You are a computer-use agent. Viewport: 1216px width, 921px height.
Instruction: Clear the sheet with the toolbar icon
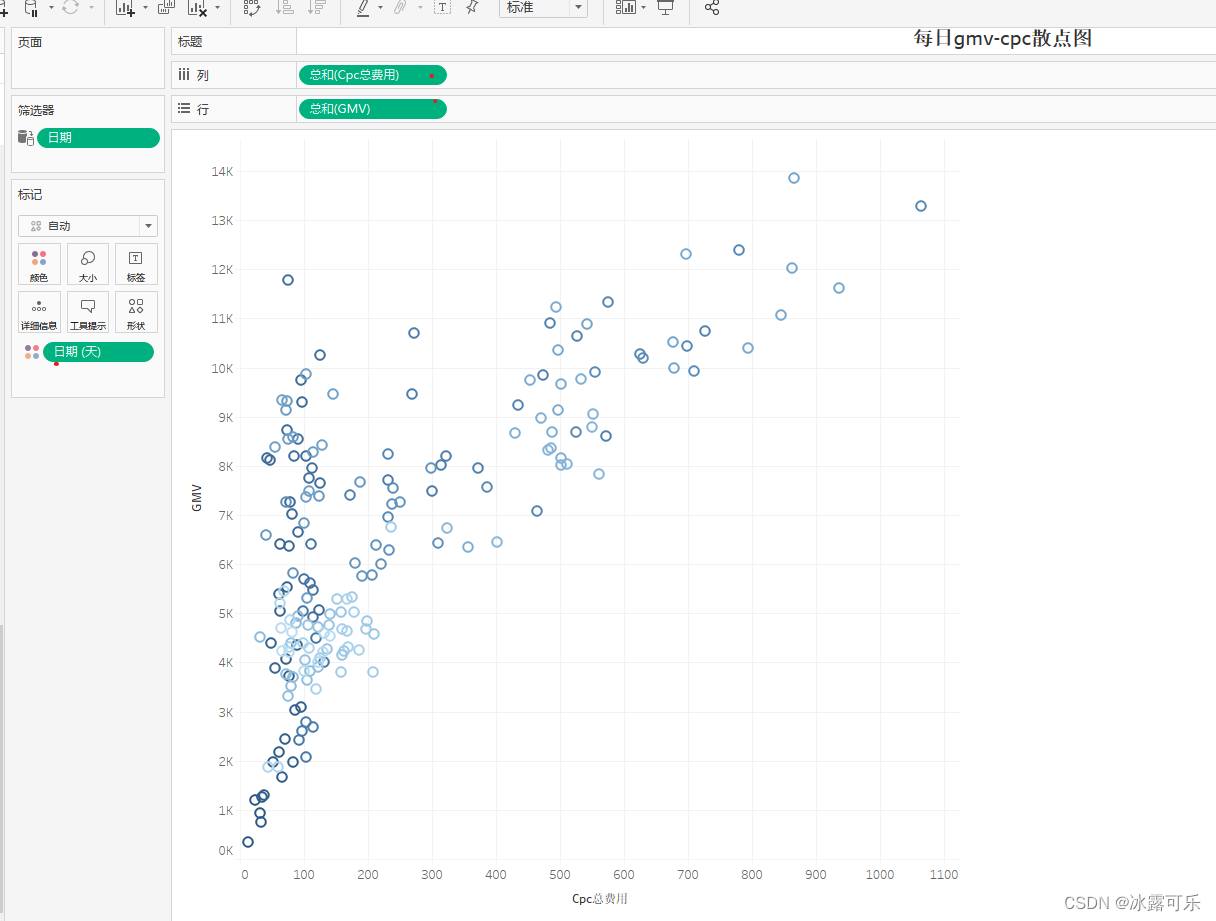(198, 8)
